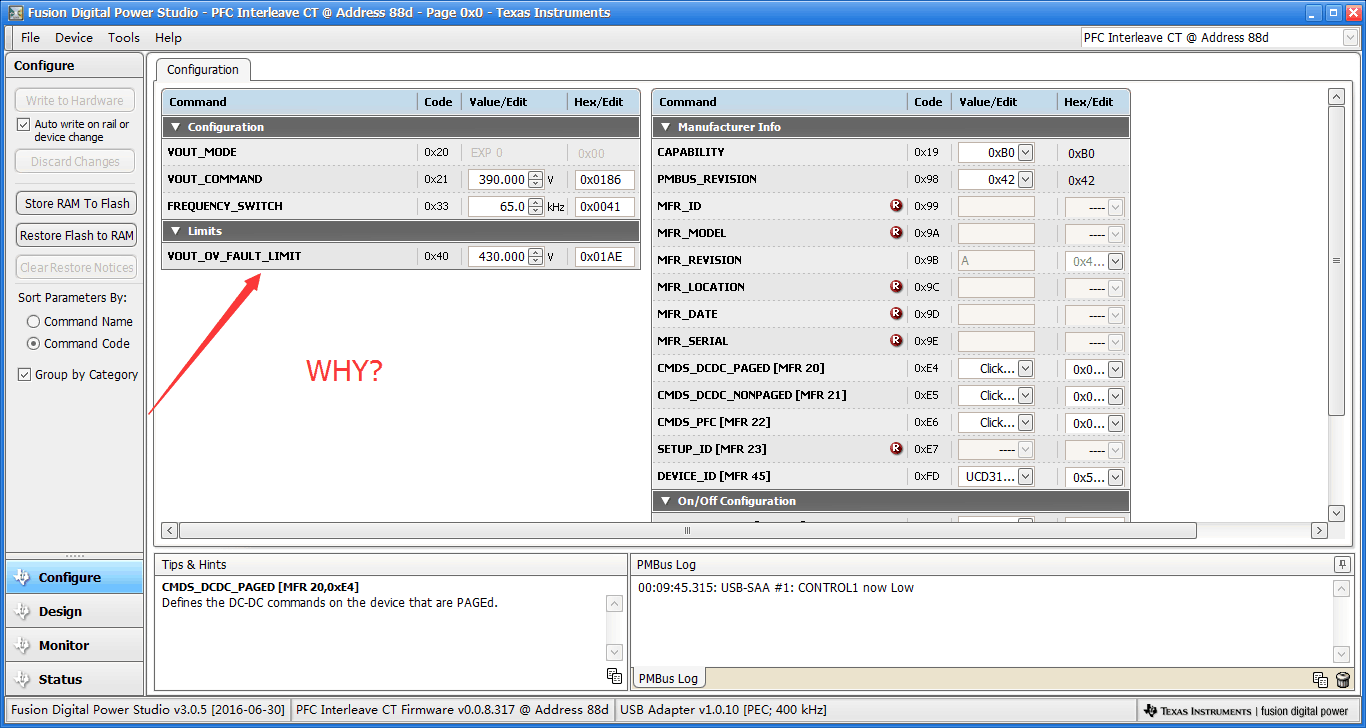Pin the PMBus Log panel
1366x728 pixels.
[x=1342, y=565]
